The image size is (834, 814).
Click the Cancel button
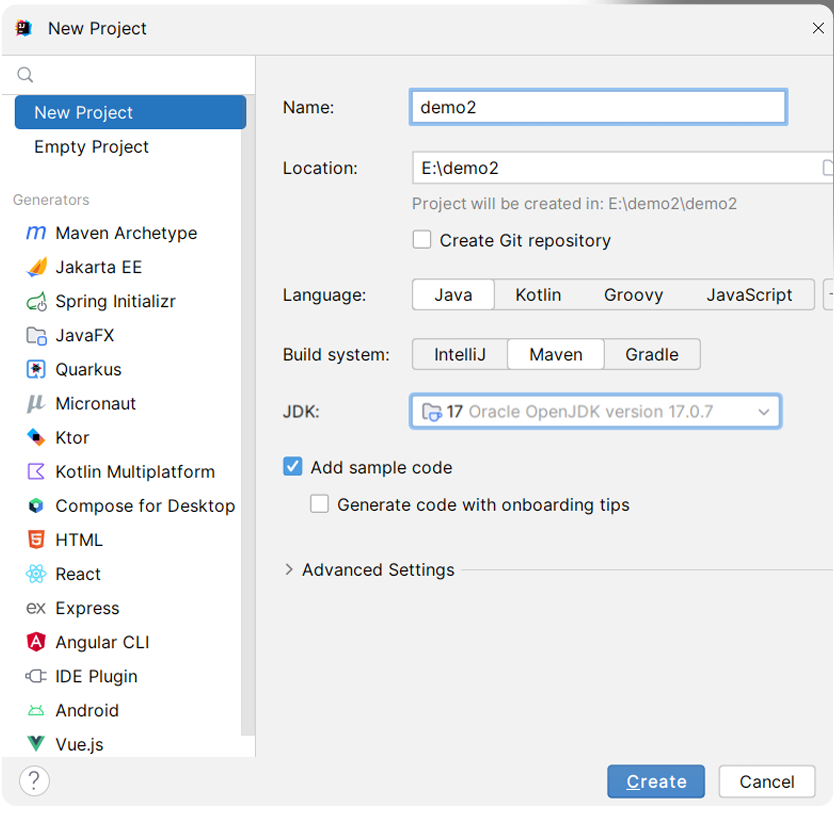[x=766, y=782]
